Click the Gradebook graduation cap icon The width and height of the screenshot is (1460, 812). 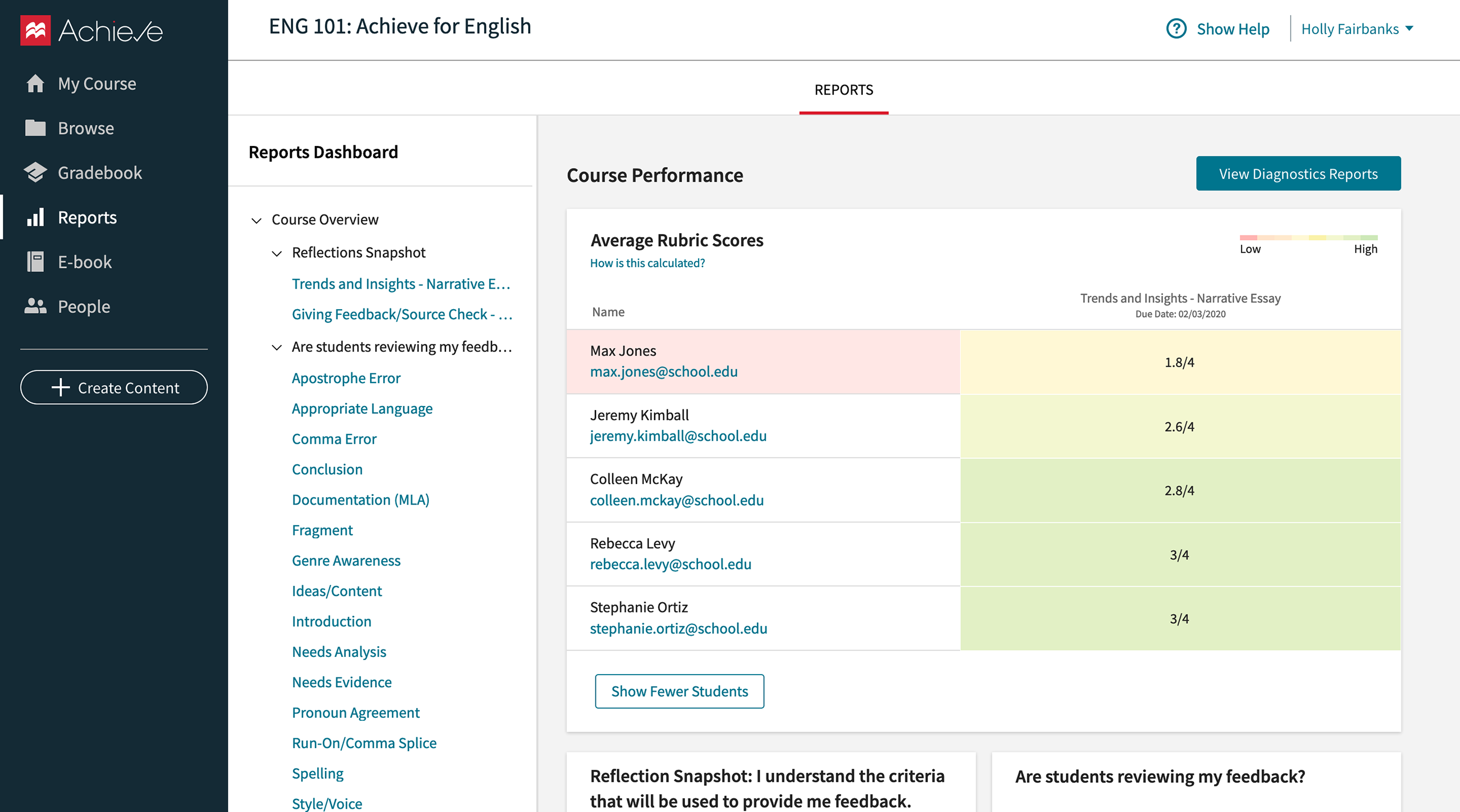35,172
